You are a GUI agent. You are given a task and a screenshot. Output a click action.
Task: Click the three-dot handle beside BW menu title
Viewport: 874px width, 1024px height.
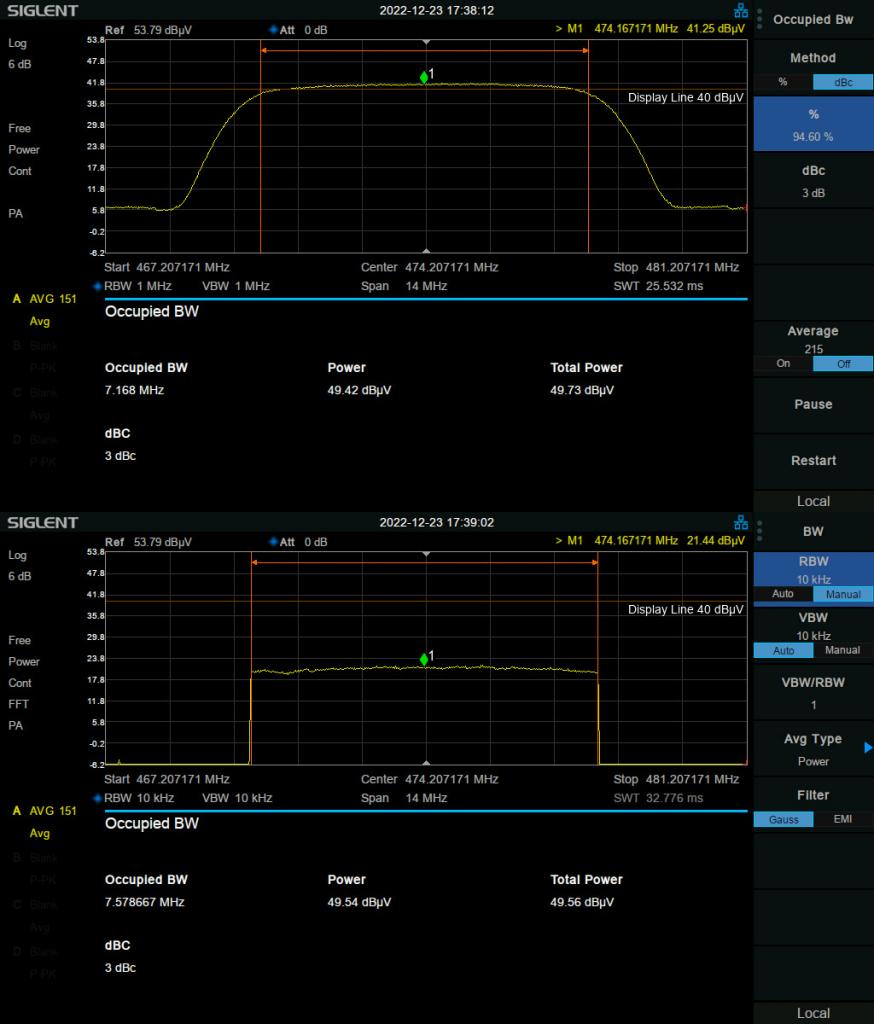(759, 531)
